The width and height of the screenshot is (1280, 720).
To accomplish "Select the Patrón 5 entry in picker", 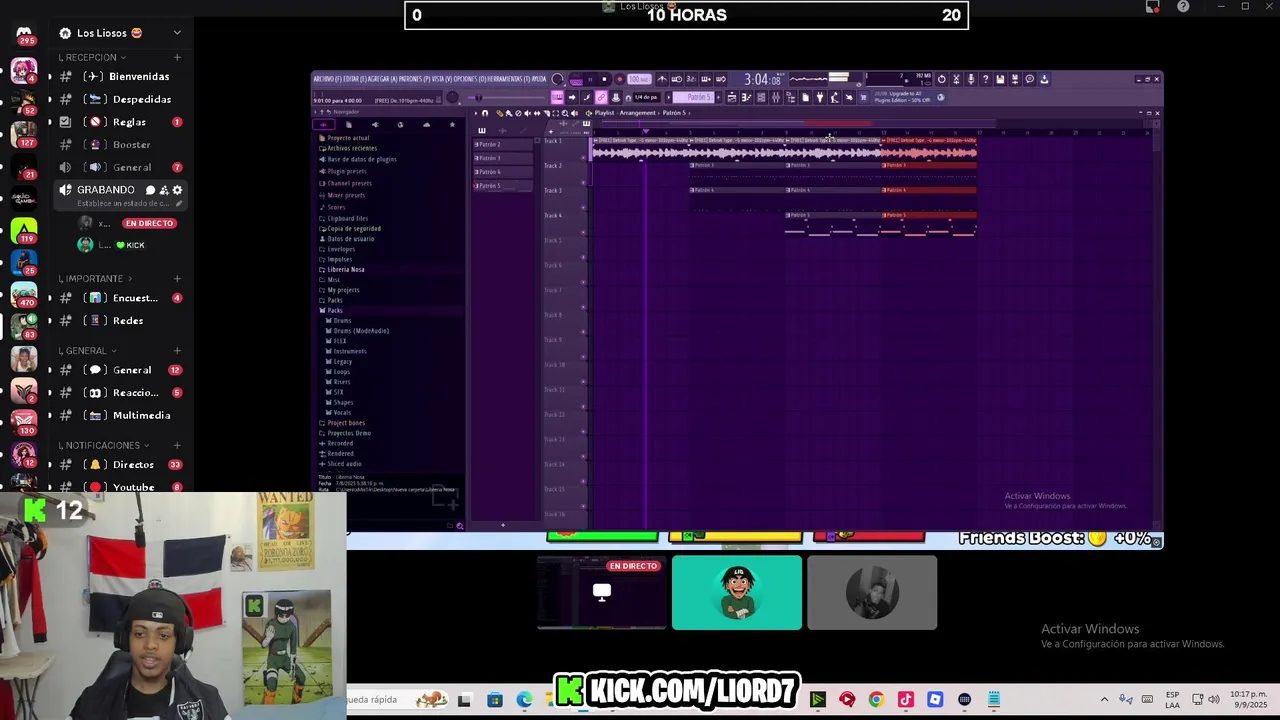I will tap(503, 185).
